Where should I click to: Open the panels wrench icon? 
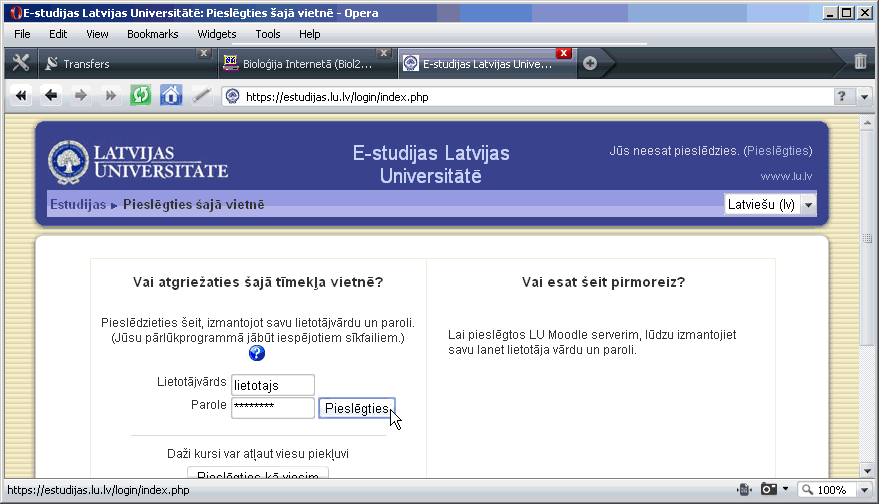(x=21, y=63)
